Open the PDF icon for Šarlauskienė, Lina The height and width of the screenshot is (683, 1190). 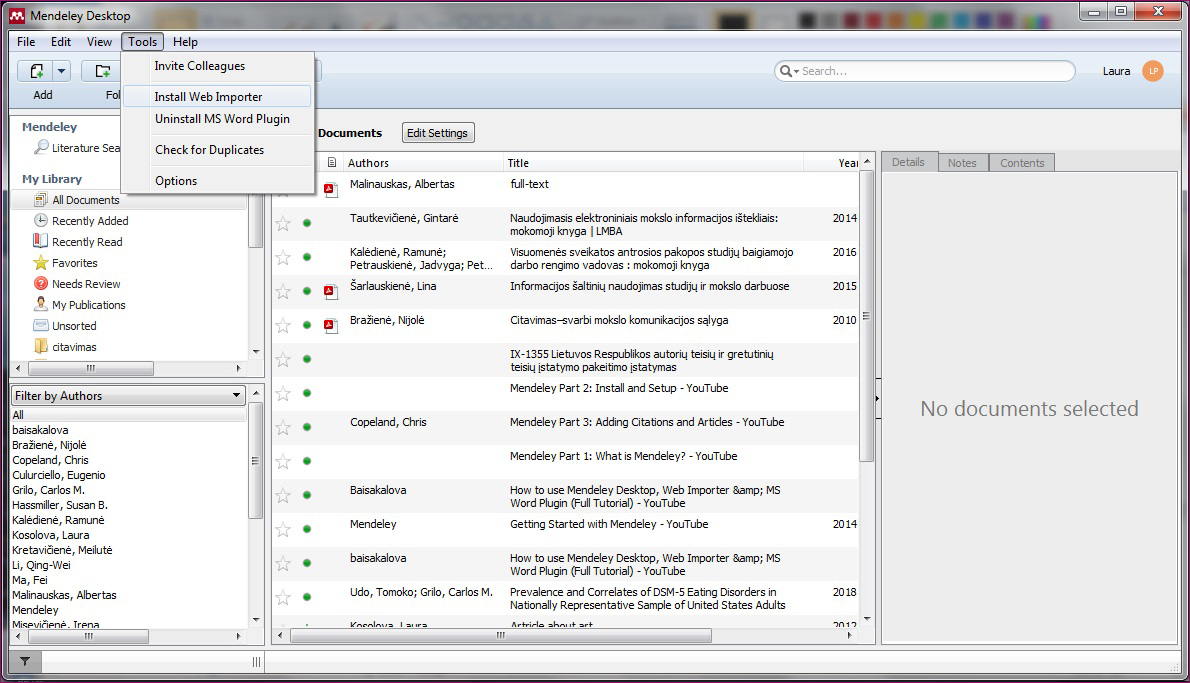pyautogui.click(x=331, y=292)
